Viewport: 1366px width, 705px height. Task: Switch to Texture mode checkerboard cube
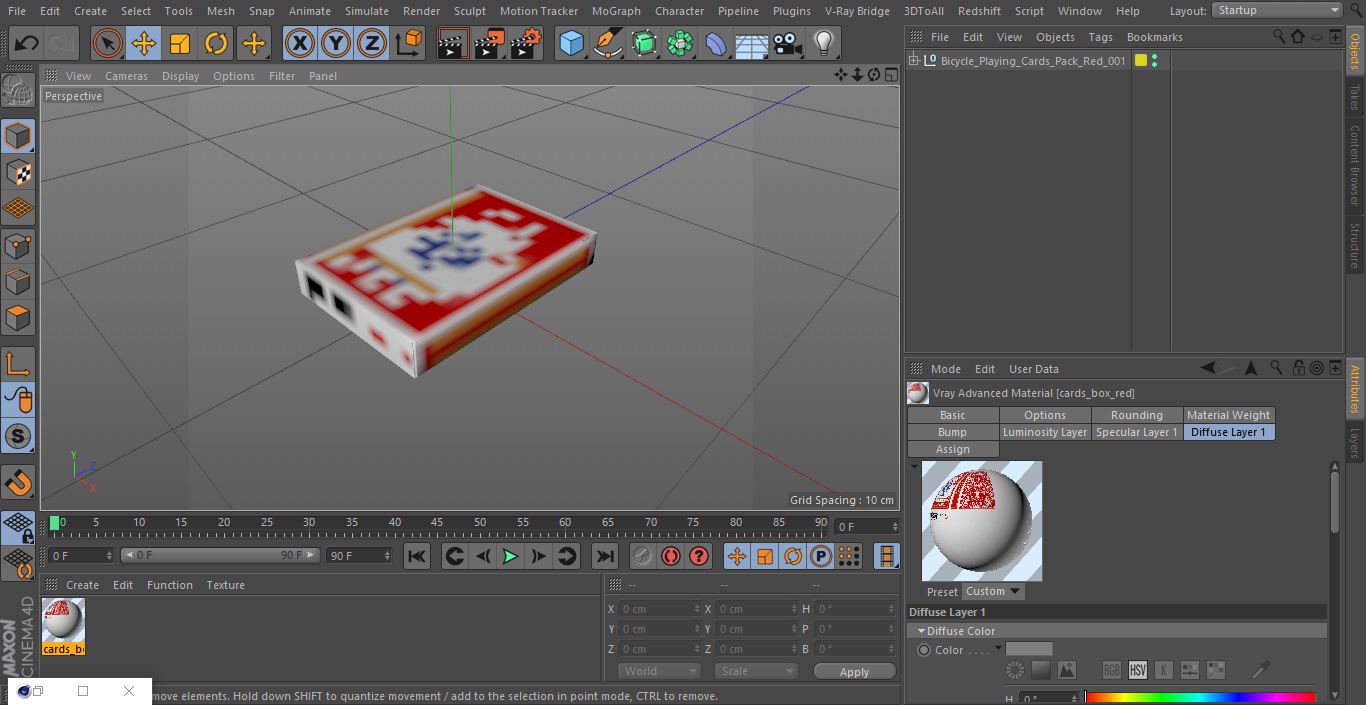(18, 172)
